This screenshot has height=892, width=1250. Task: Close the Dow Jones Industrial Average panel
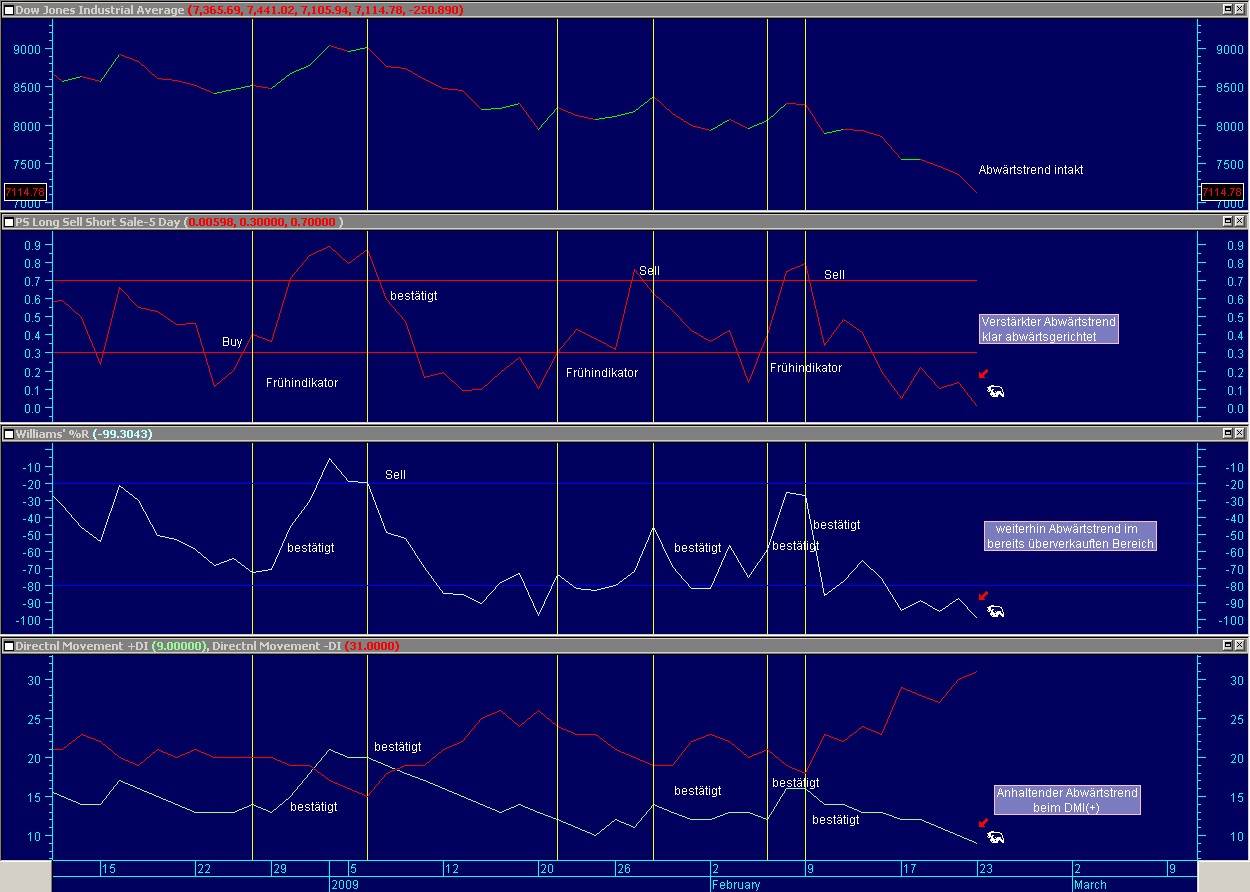(1240, 9)
